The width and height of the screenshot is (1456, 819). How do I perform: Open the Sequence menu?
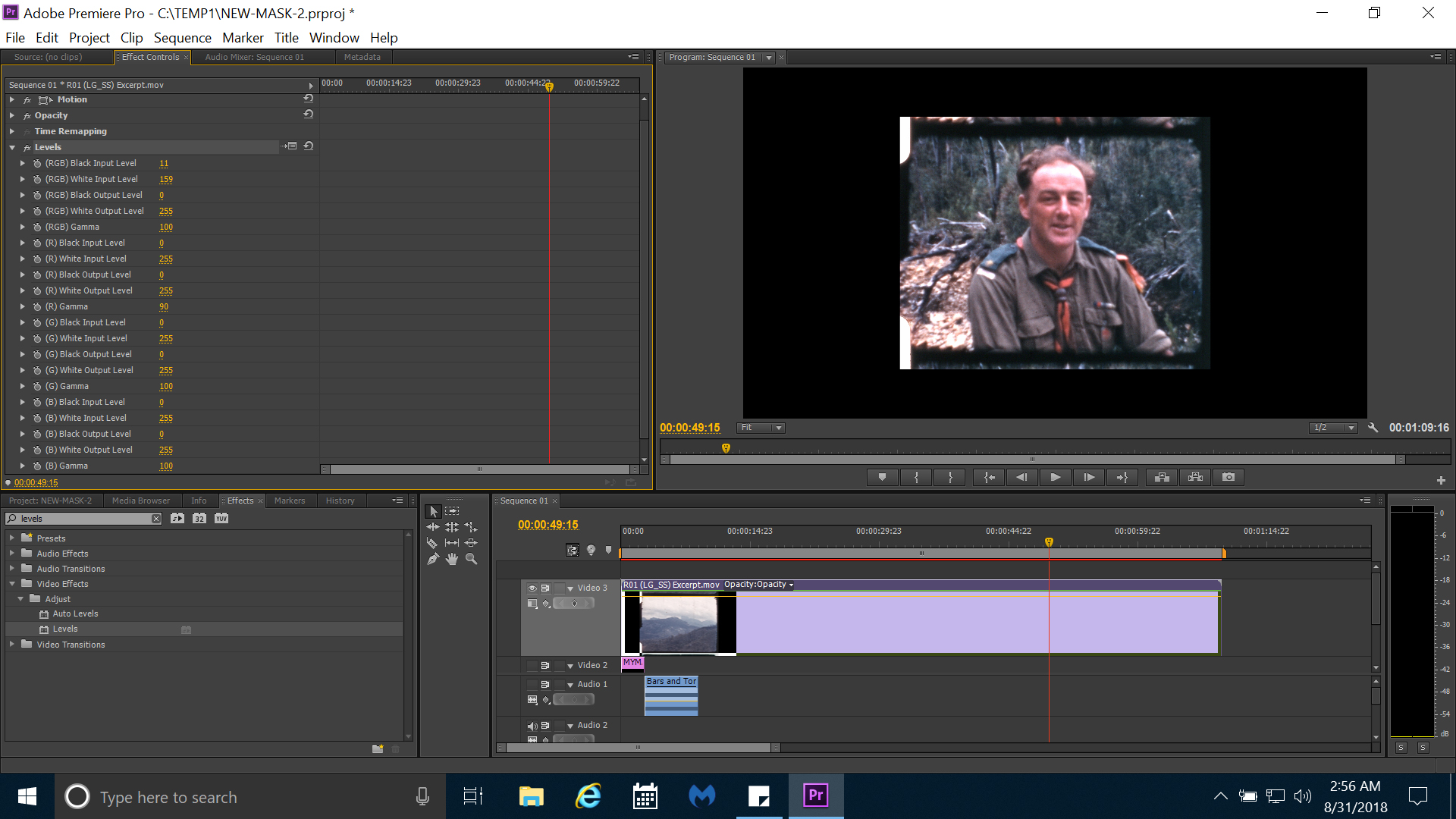tap(182, 38)
